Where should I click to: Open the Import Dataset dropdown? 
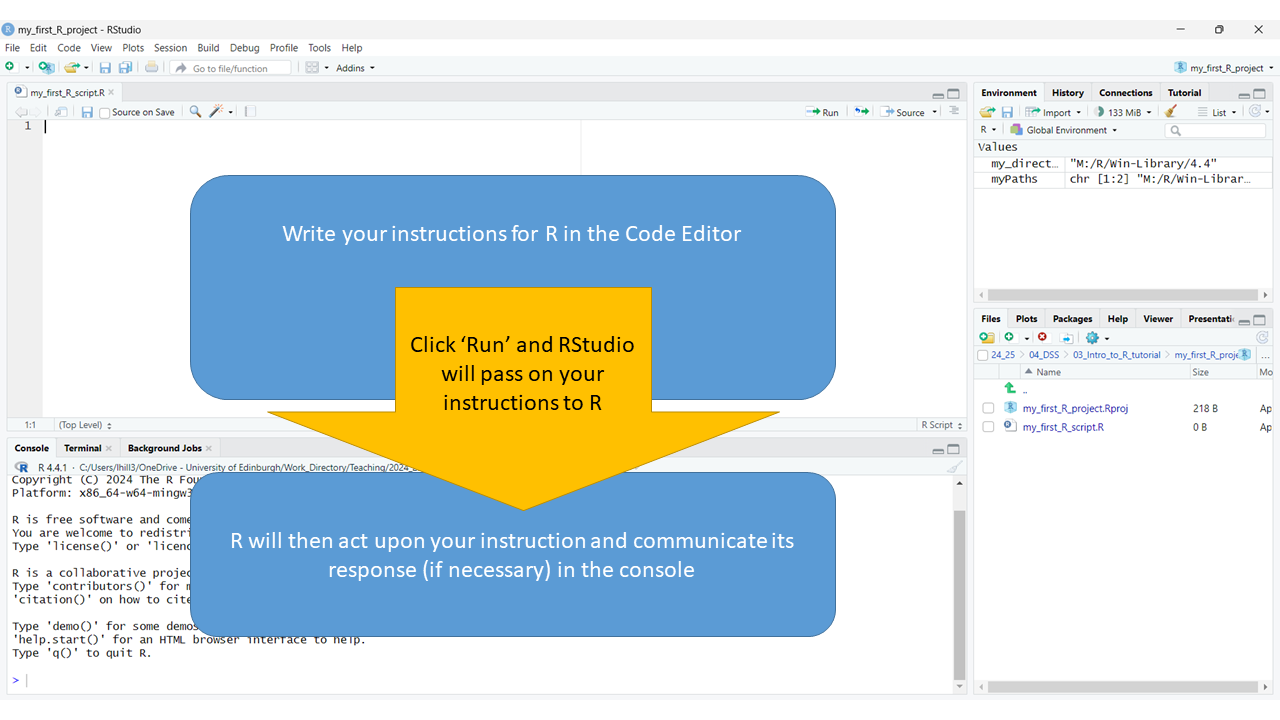click(1053, 112)
